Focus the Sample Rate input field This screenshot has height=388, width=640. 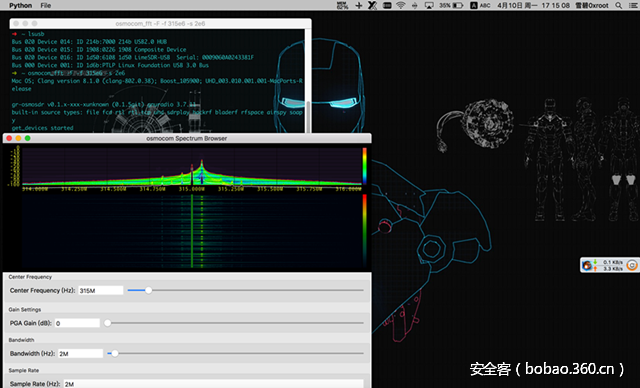(213, 384)
